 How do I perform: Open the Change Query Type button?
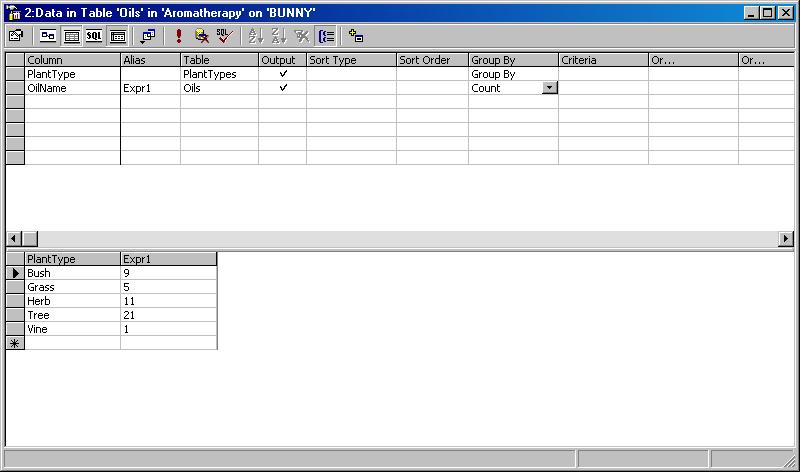(x=148, y=36)
